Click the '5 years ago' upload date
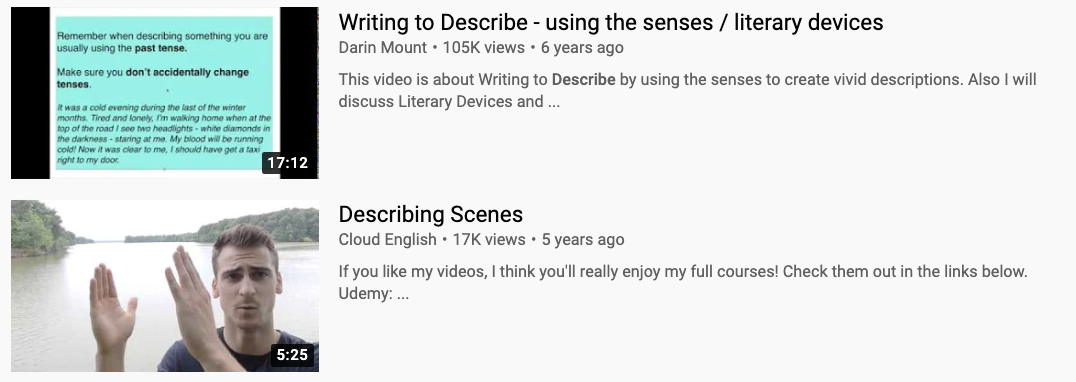The image size is (1076, 382). [x=583, y=239]
